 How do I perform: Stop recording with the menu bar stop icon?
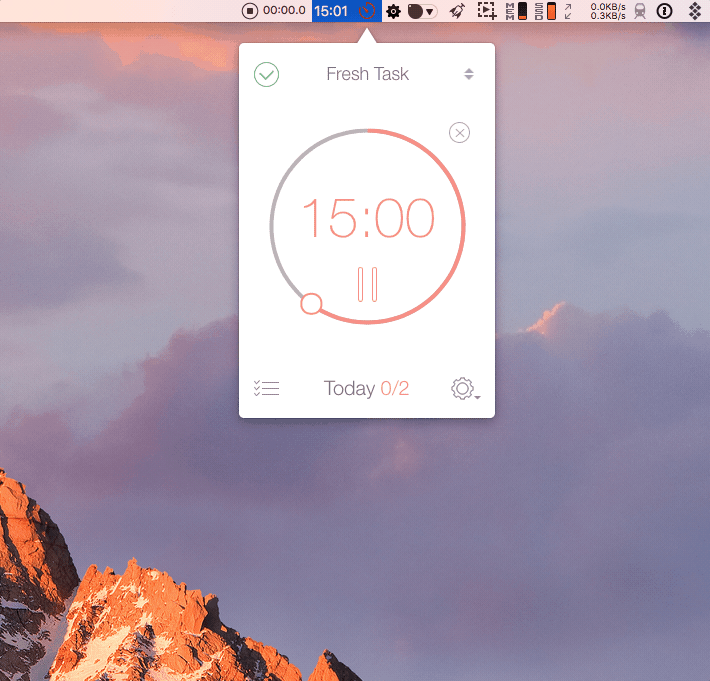click(x=249, y=10)
